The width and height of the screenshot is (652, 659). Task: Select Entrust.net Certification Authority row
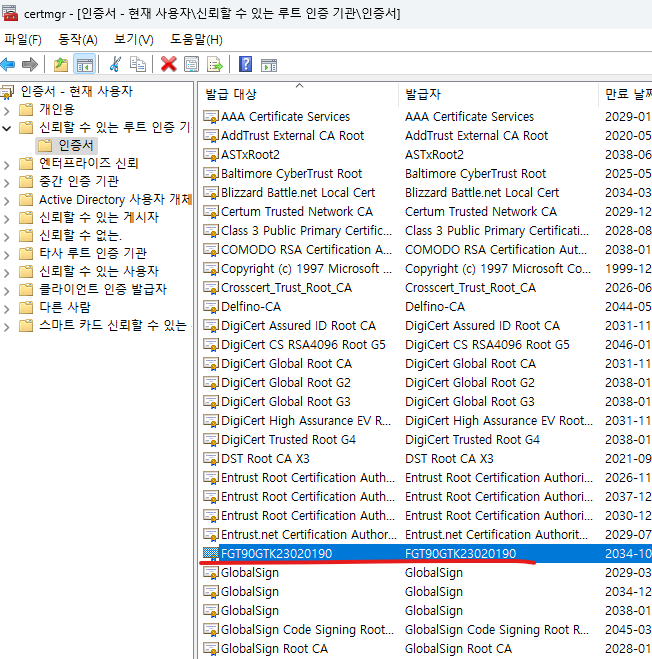pos(426,535)
